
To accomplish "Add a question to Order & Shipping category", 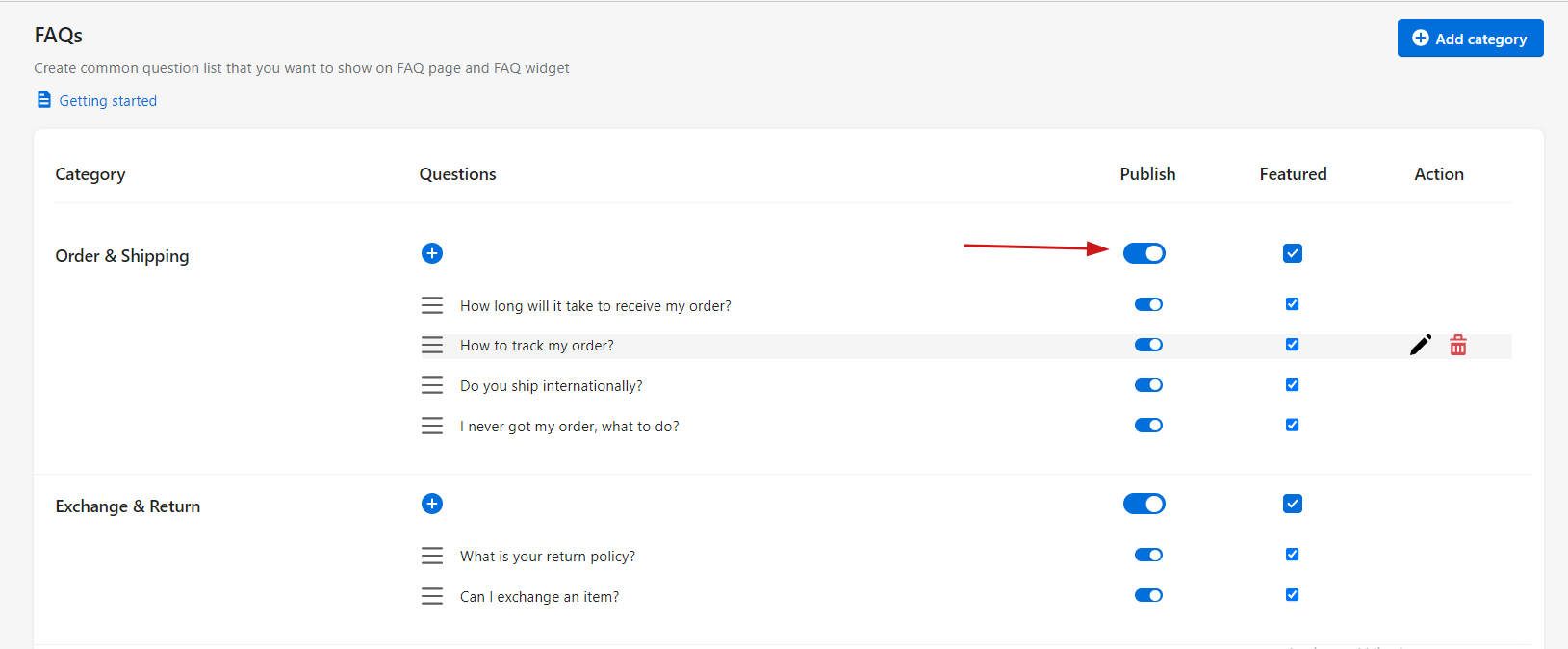I will click(432, 253).
